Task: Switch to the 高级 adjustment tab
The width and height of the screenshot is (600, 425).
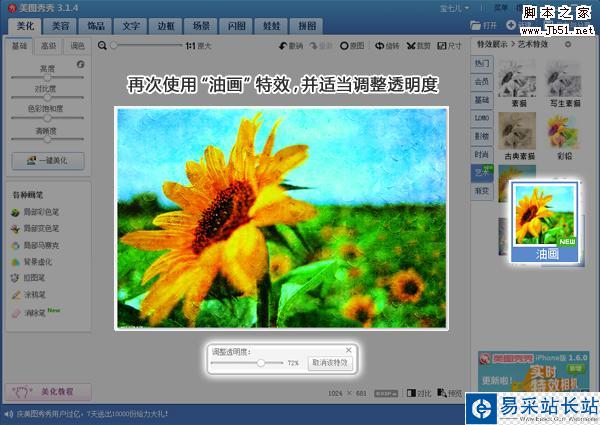Action: 48,46
